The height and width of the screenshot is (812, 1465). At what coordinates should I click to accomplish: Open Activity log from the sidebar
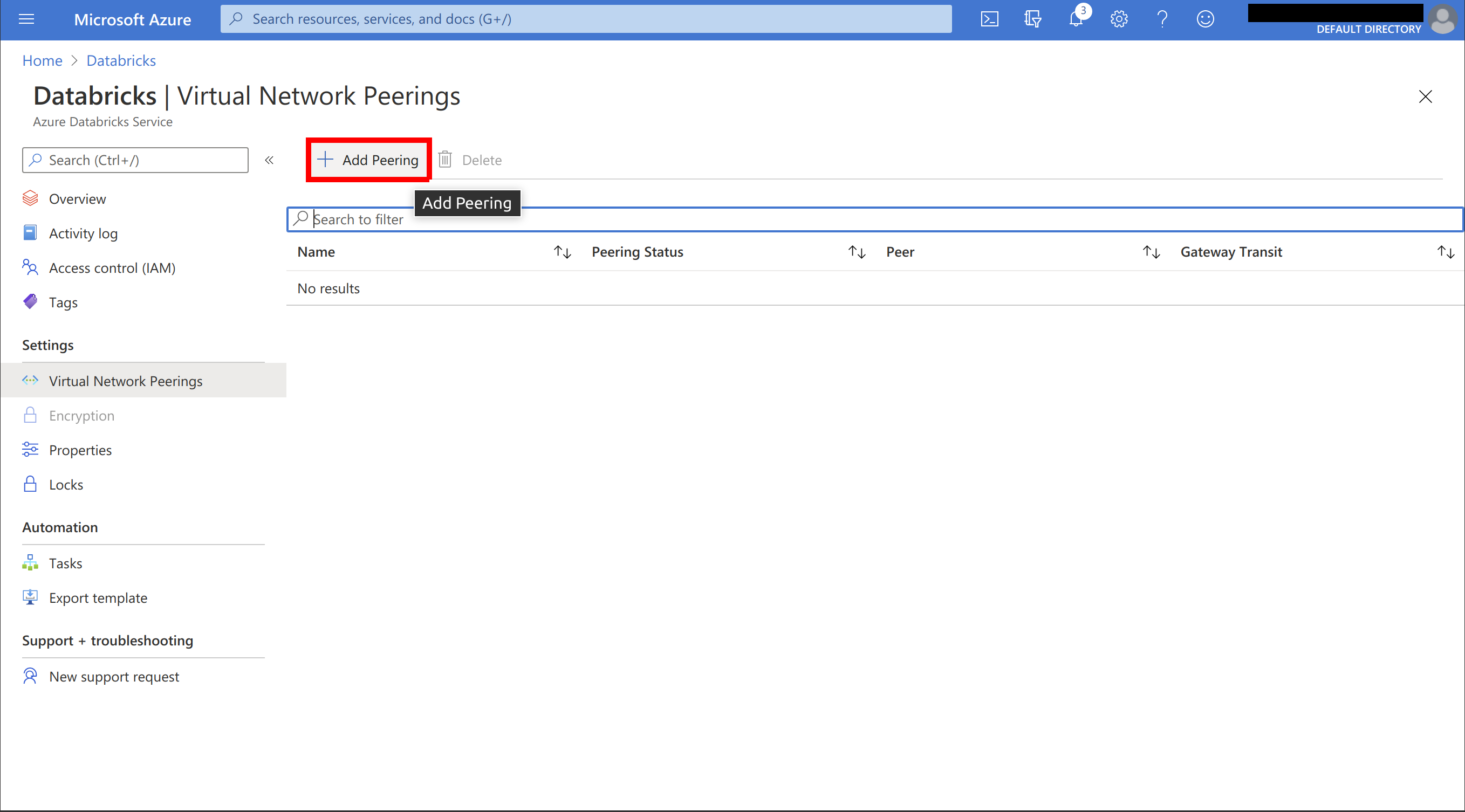coord(83,232)
